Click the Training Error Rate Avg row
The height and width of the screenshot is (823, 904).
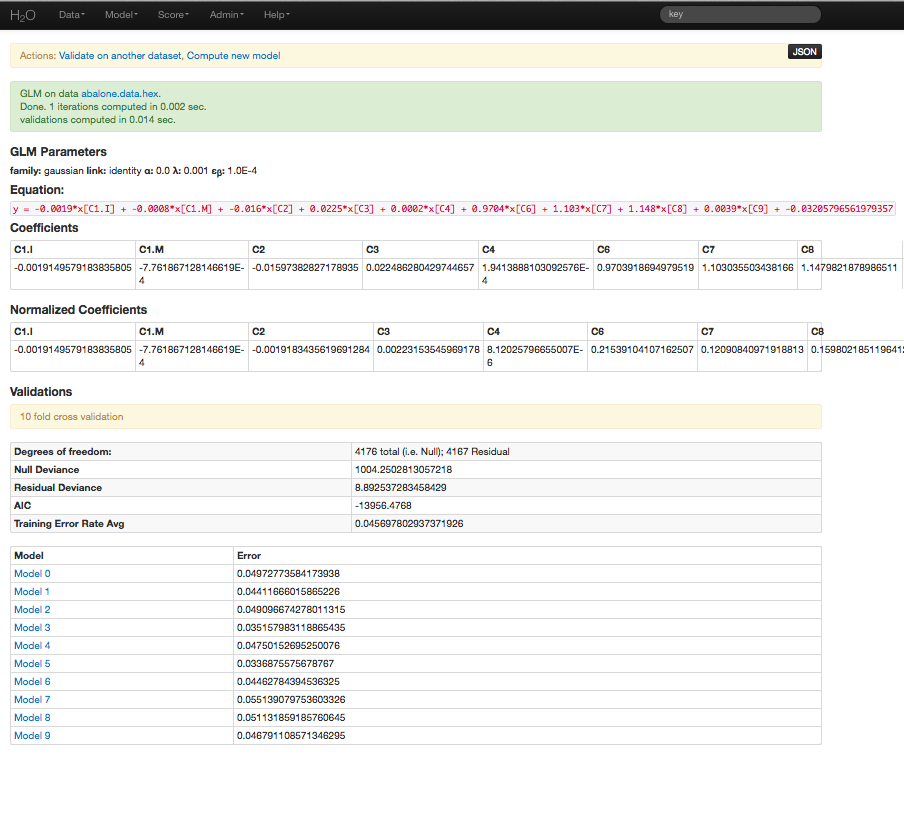tap(76, 523)
